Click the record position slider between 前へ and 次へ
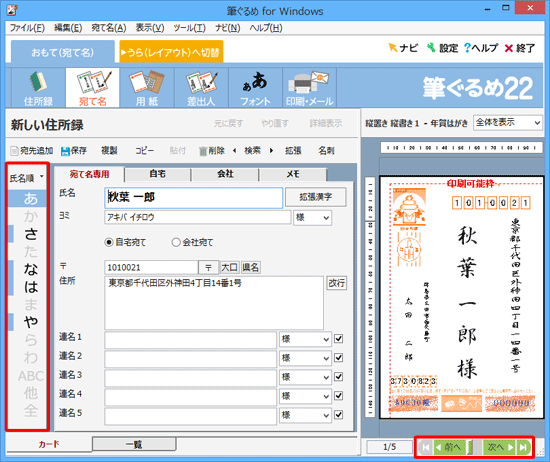The image size is (550, 462). (x=475, y=447)
